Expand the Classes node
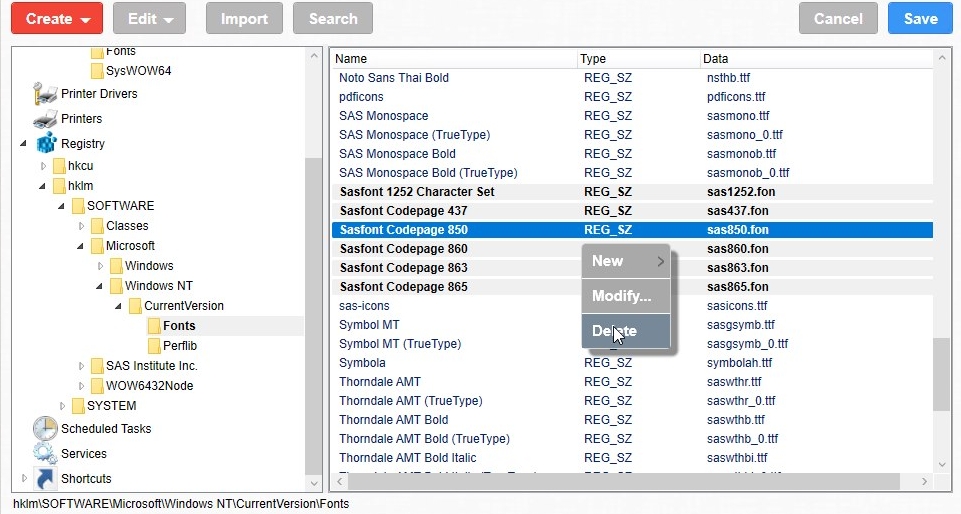The width and height of the screenshot is (961, 514). pyautogui.click(x=81, y=226)
